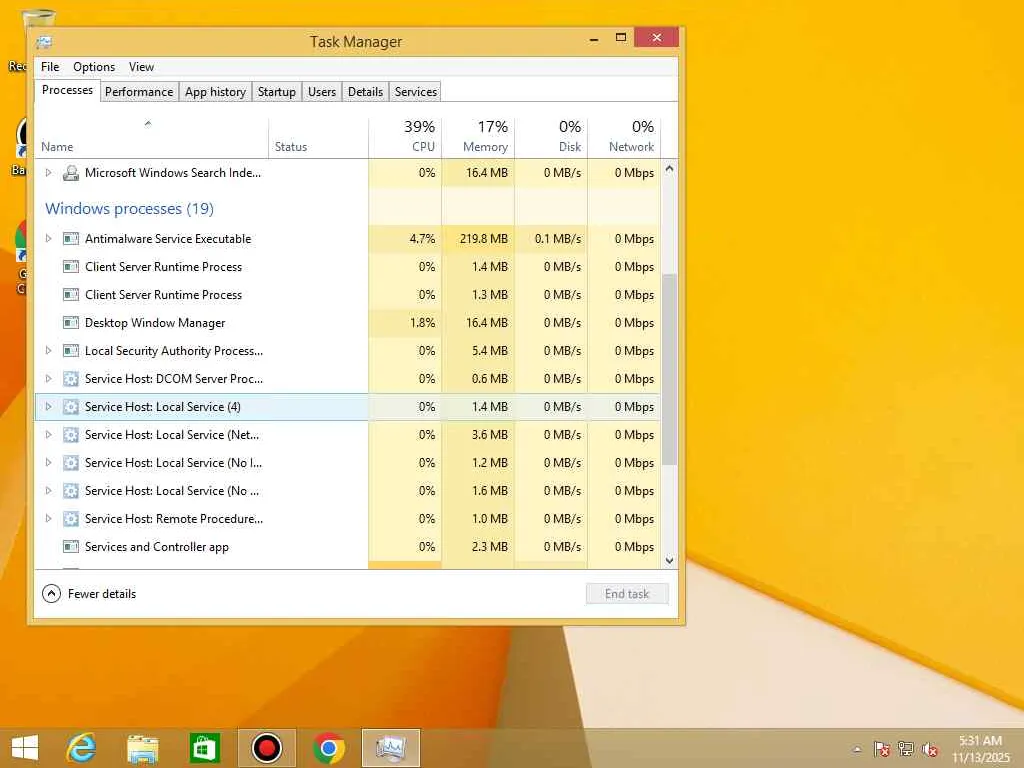
Task: Click the End task button
Action: 627,594
